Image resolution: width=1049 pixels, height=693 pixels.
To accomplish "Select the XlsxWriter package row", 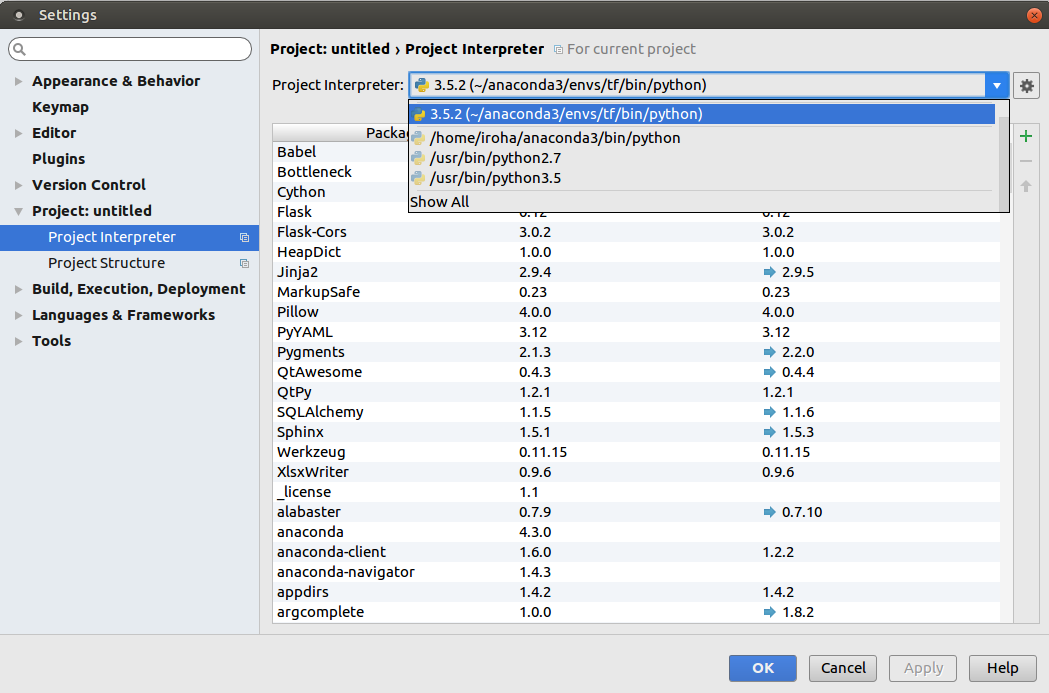I will pos(636,472).
